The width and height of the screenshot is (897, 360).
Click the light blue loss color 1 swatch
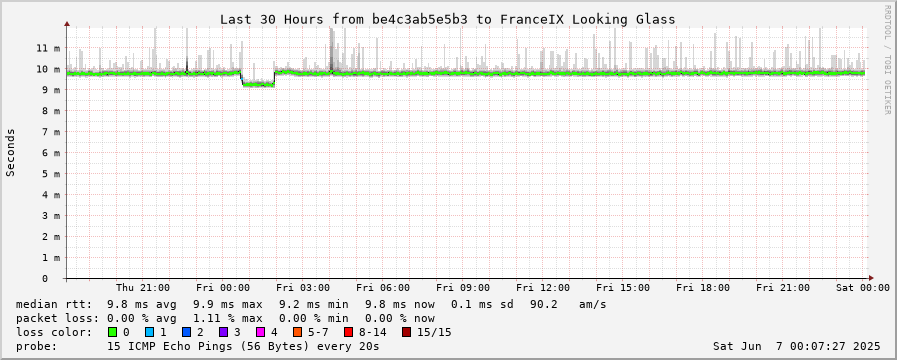coord(149,332)
